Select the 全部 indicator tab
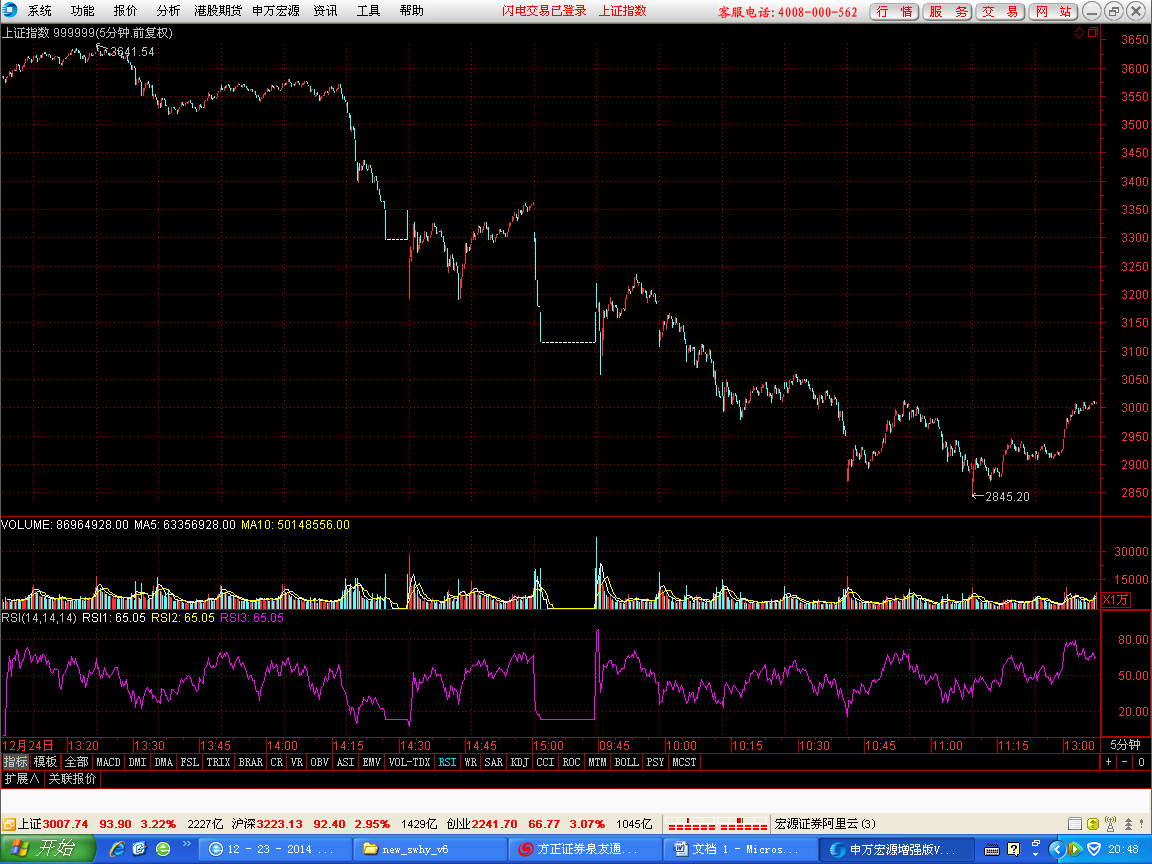This screenshot has height=864, width=1152. (x=76, y=763)
